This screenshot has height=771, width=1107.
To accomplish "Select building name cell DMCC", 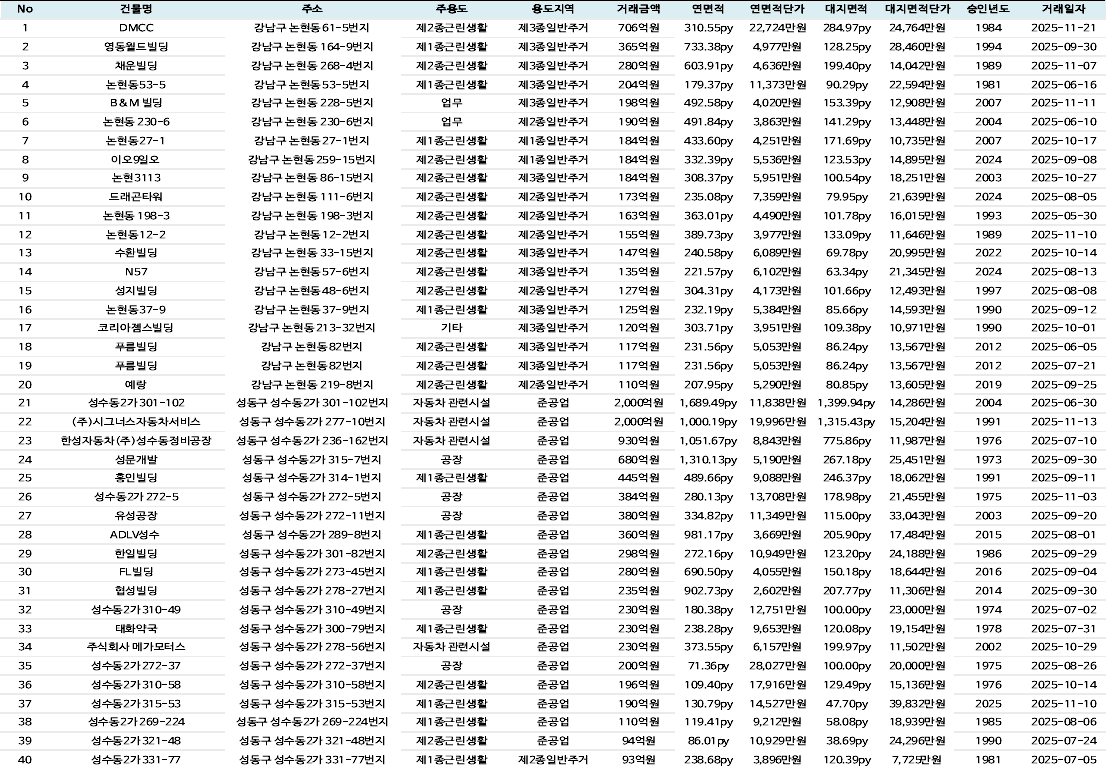I will click(x=136, y=28).
